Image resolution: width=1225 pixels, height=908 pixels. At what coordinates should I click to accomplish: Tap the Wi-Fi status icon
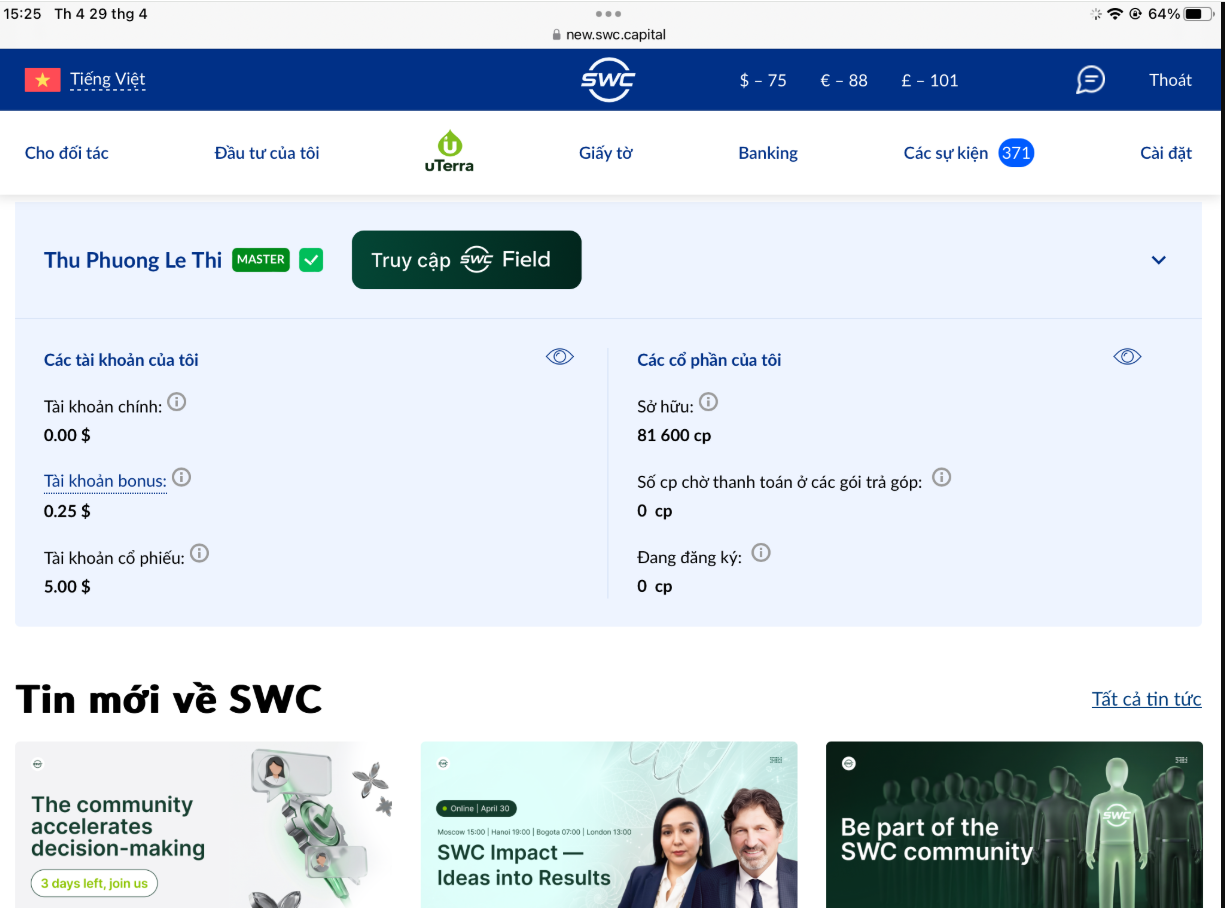coord(1115,14)
